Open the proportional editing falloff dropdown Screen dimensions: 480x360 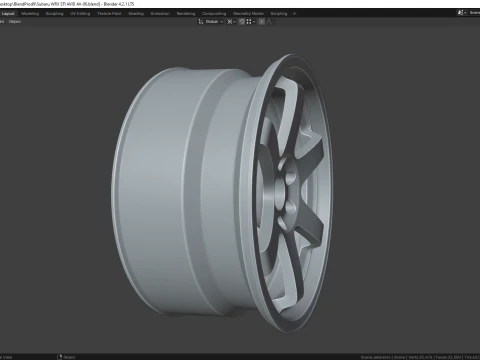(x=271, y=22)
